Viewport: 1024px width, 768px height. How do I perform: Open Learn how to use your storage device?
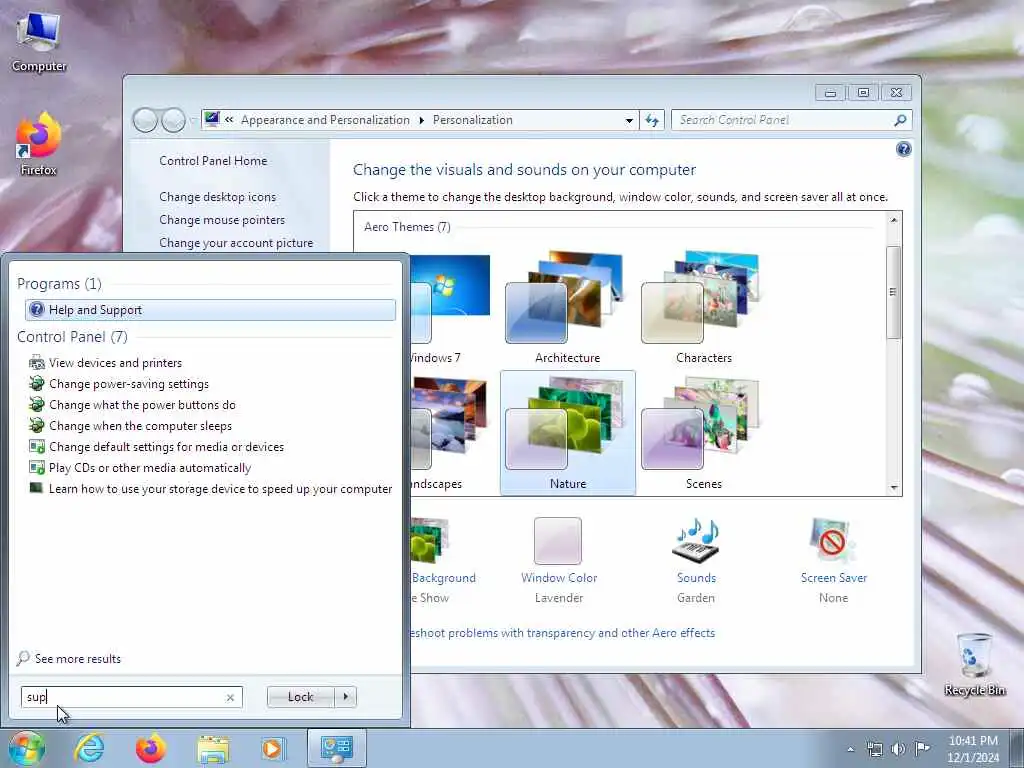coord(211,488)
